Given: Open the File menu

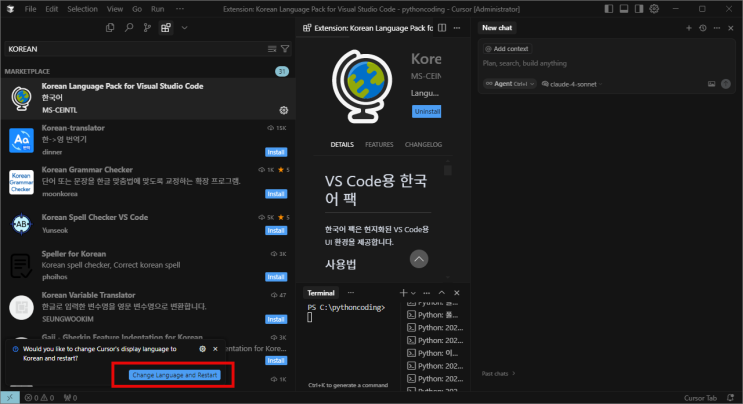Looking at the screenshot, I should tap(30, 9).
